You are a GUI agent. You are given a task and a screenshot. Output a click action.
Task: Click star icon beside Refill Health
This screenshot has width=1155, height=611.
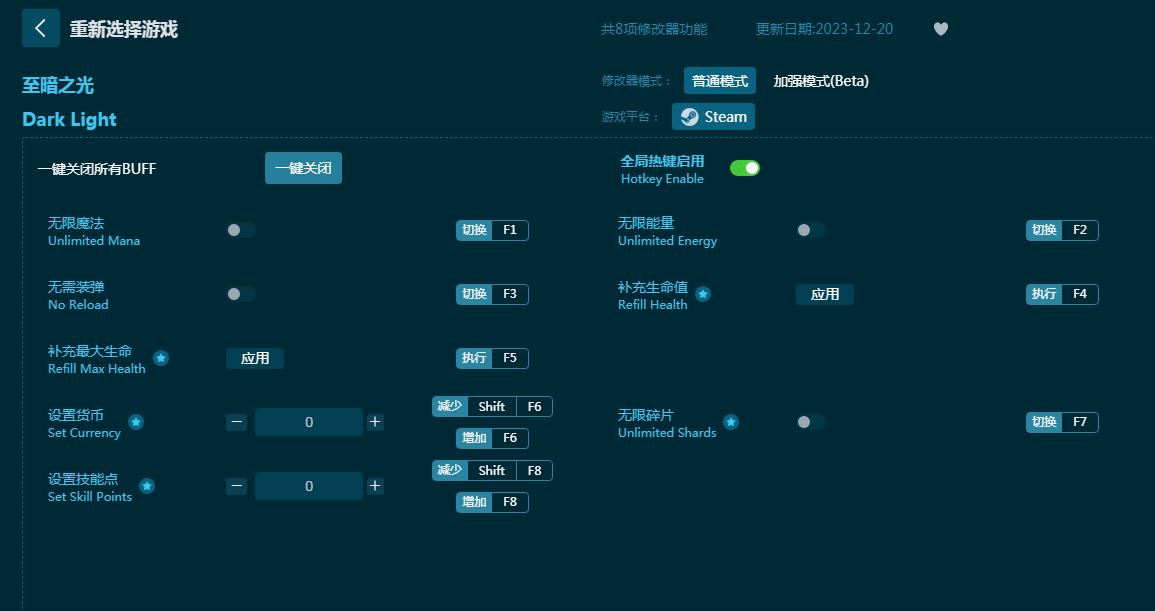(703, 294)
